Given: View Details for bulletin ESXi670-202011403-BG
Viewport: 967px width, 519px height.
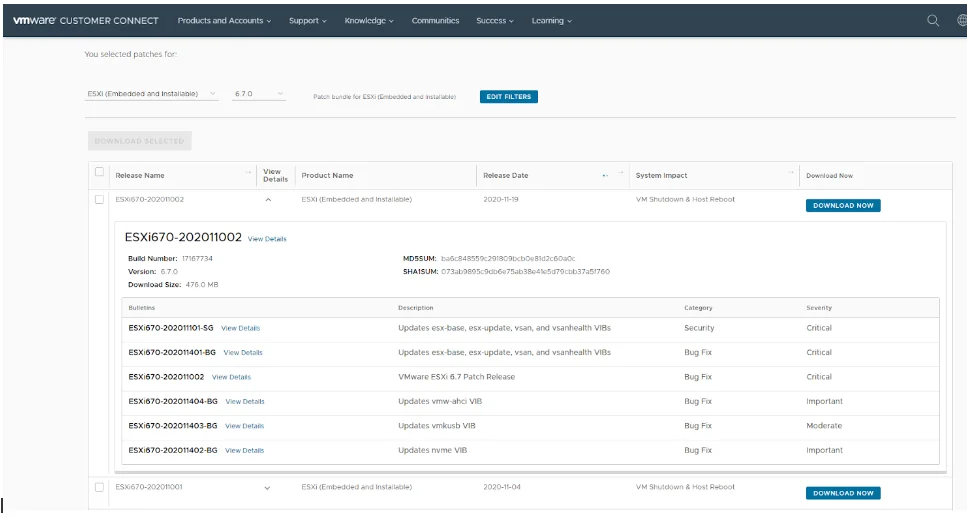Looking at the screenshot, I should pos(244,426).
